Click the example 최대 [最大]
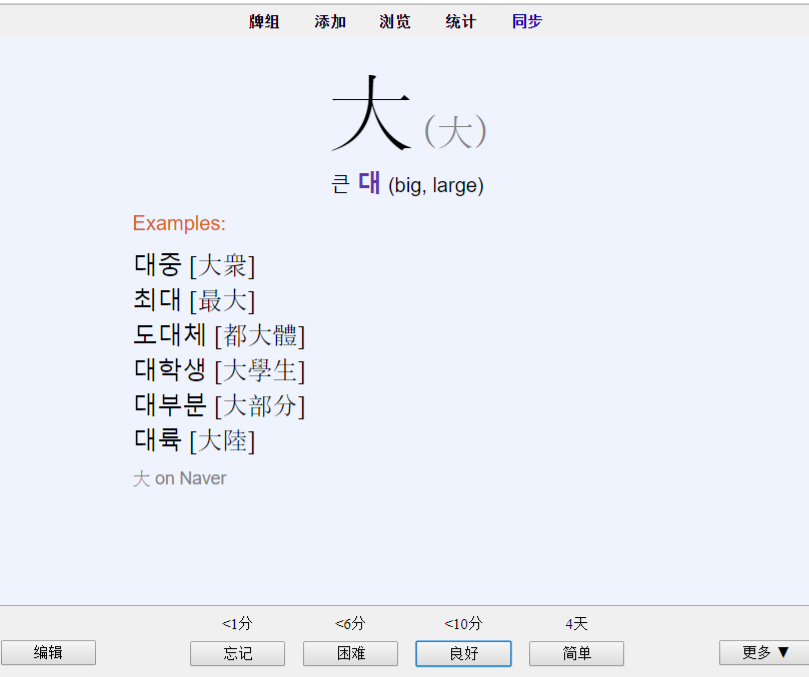 194,300
